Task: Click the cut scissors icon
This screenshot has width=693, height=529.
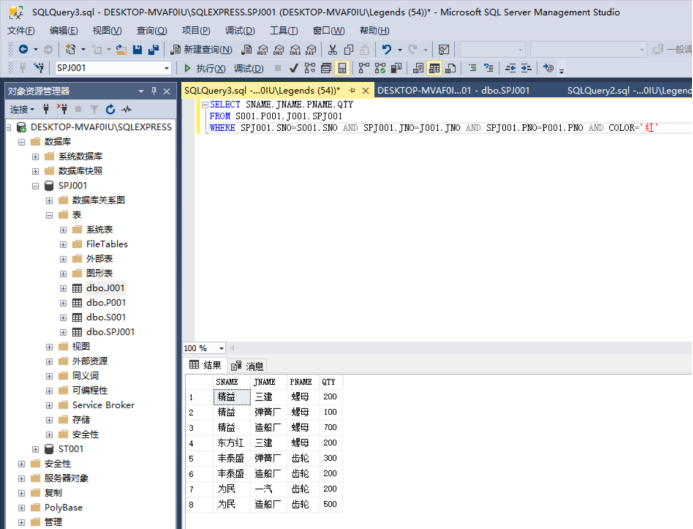Action: [332, 49]
